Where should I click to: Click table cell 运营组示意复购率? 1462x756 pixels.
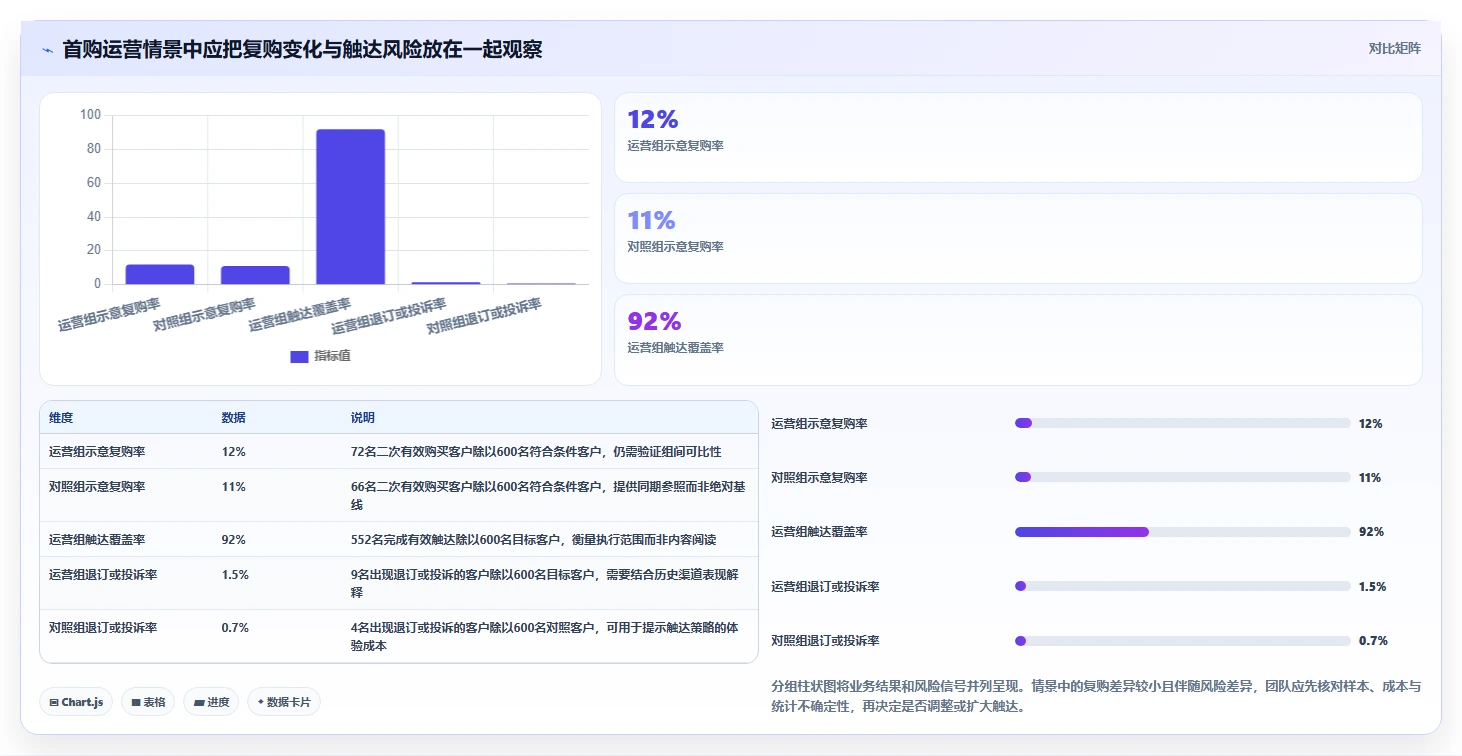click(97, 452)
